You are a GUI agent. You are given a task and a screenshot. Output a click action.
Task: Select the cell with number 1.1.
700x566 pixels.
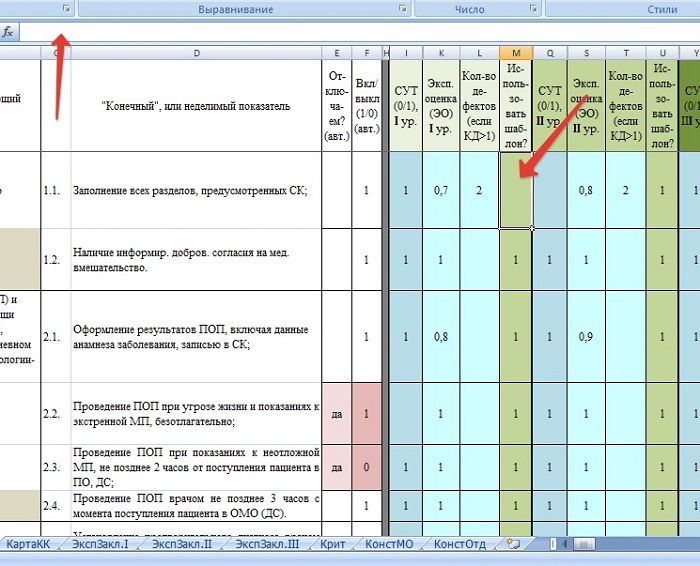[56, 191]
